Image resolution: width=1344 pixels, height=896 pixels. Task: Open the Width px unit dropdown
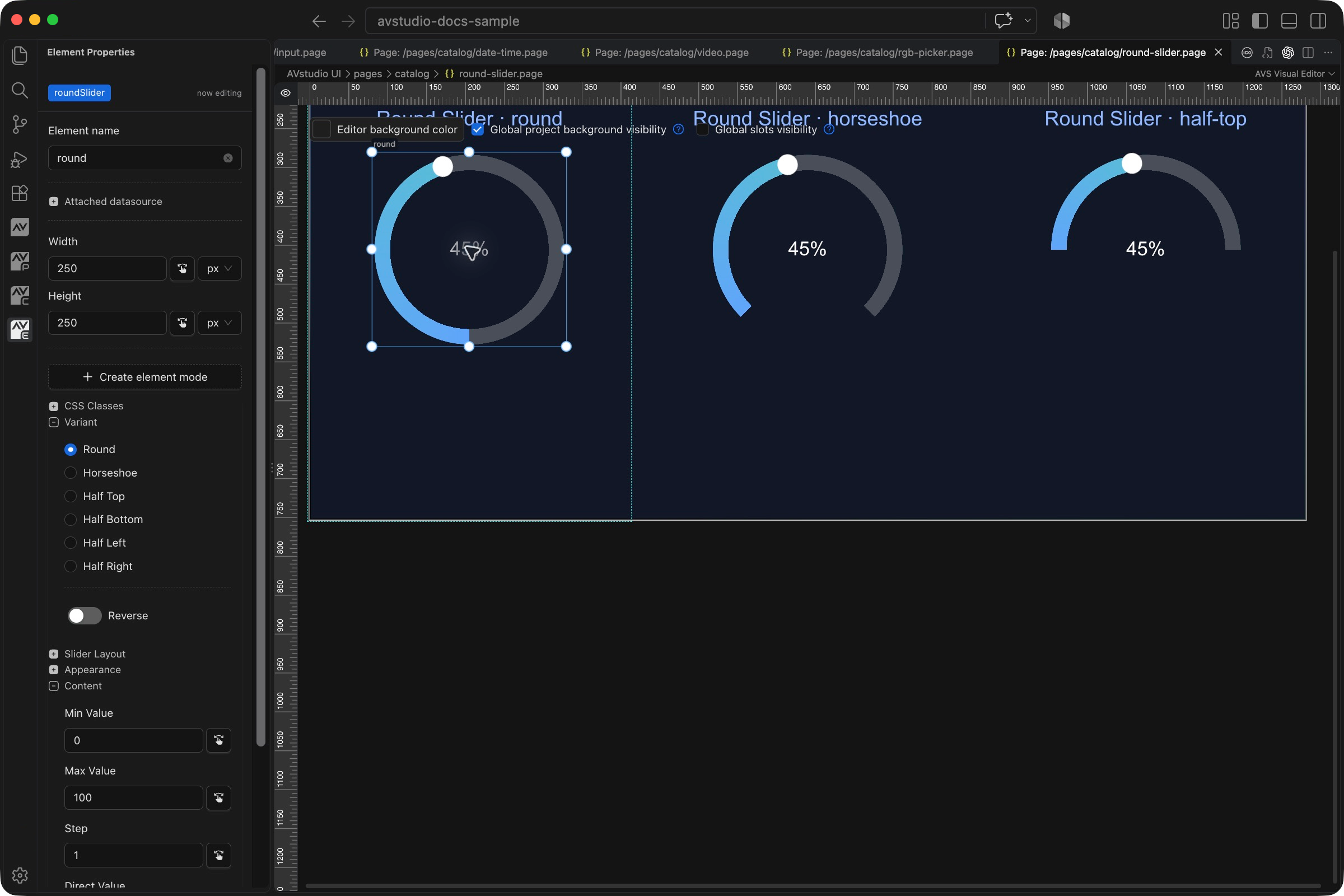click(x=220, y=269)
